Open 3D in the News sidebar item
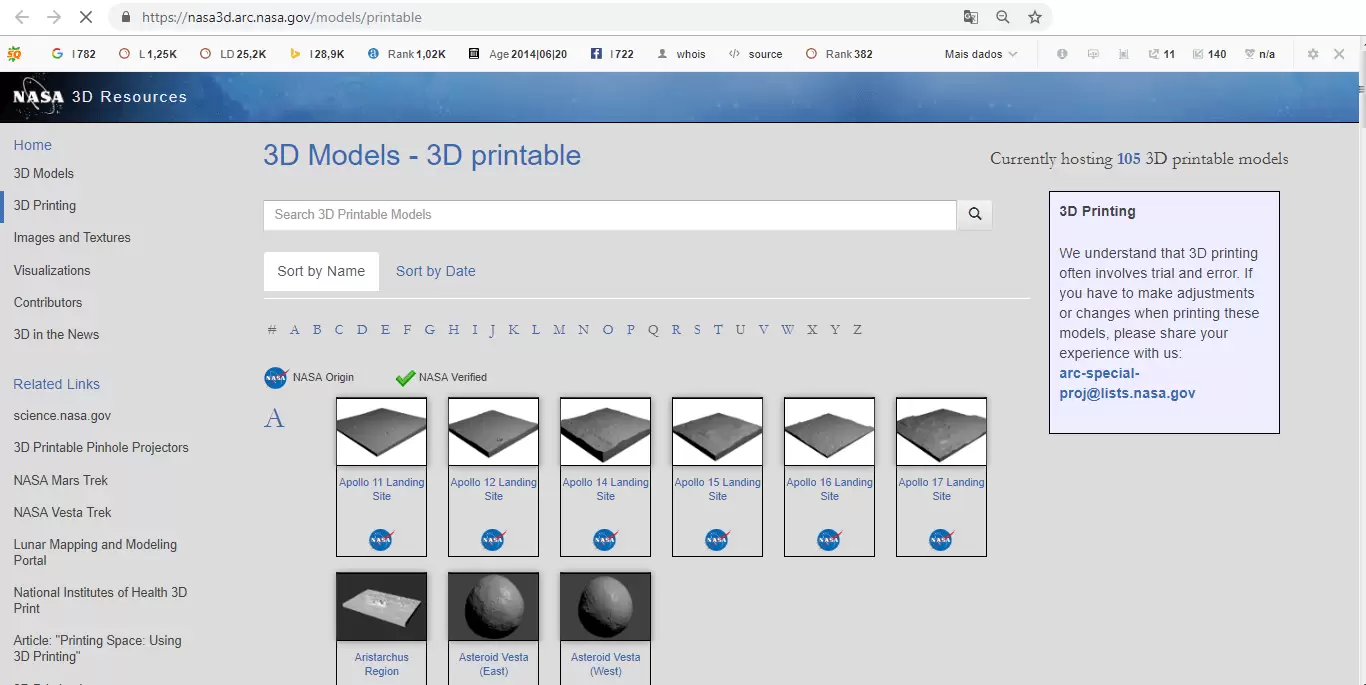The image size is (1366, 685). (56, 334)
